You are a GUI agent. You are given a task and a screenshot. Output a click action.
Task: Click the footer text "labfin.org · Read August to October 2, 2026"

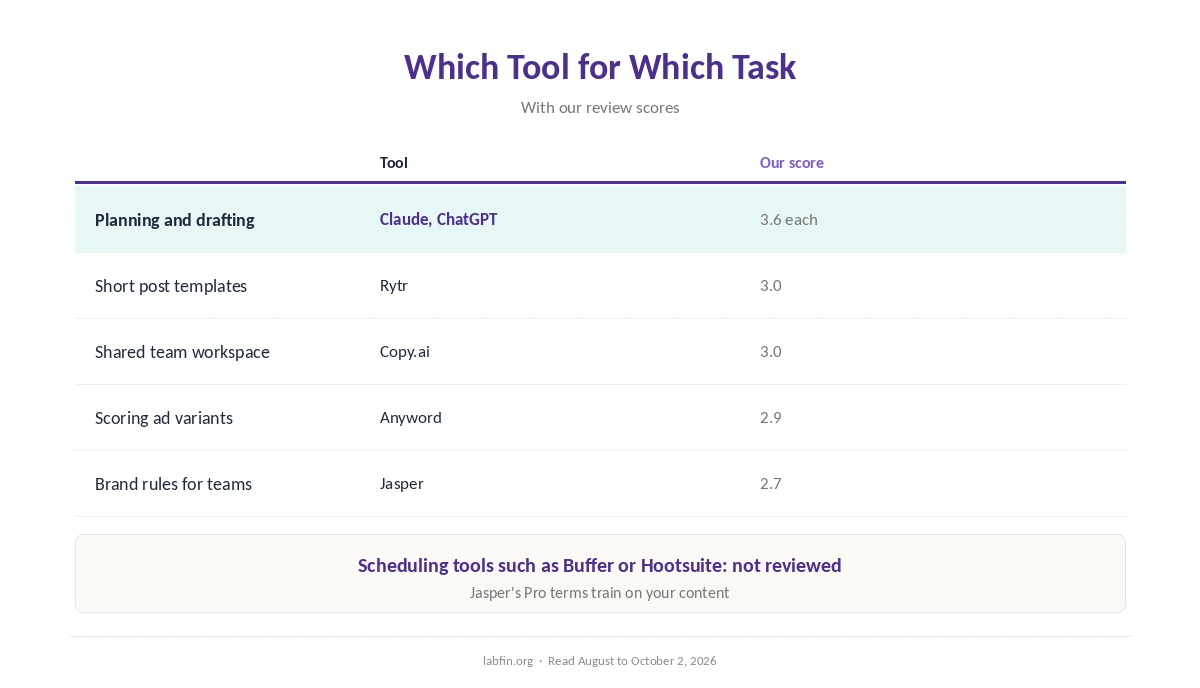click(x=600, y=661)
